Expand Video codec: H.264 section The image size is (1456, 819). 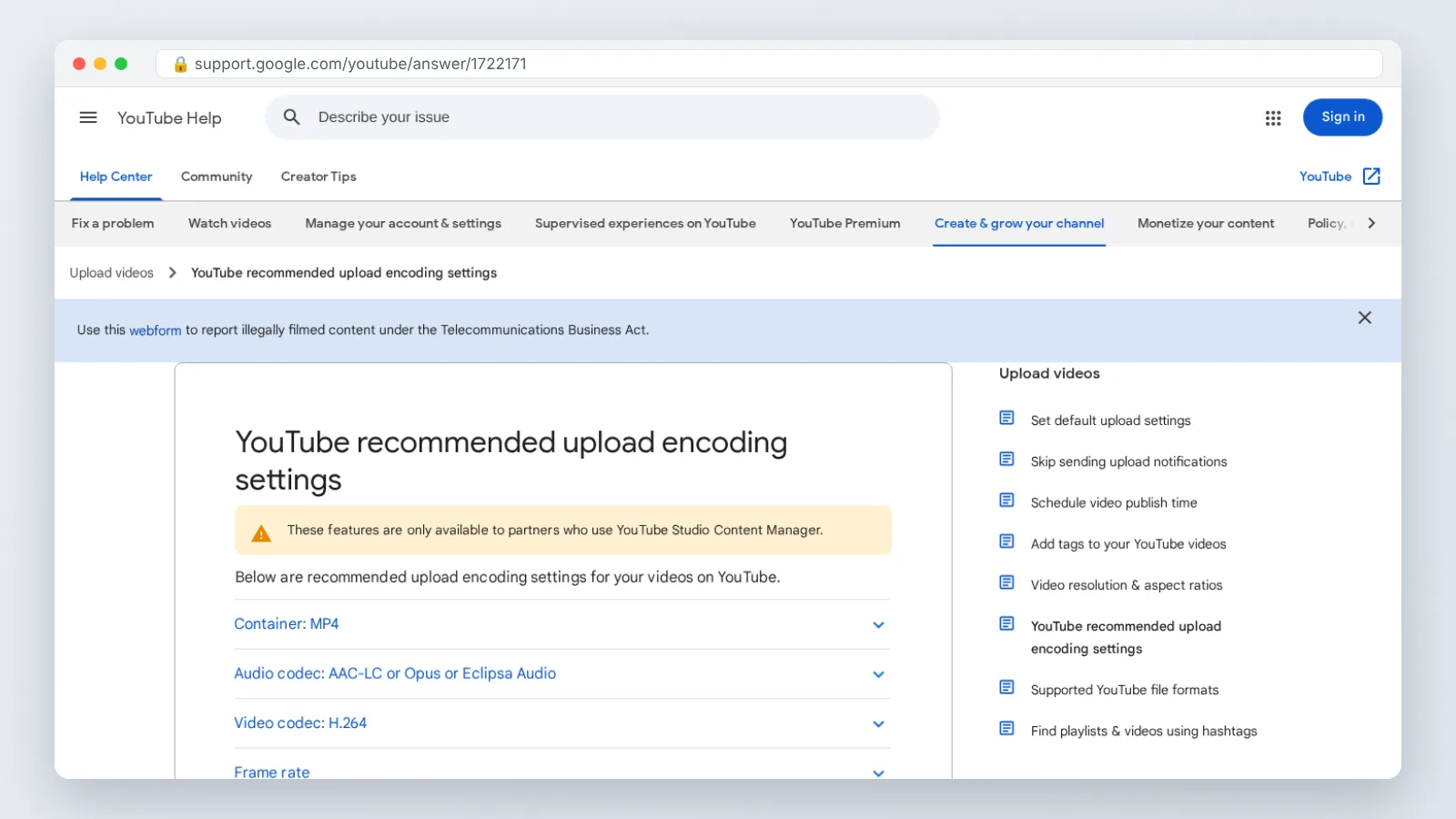point(561,723)
